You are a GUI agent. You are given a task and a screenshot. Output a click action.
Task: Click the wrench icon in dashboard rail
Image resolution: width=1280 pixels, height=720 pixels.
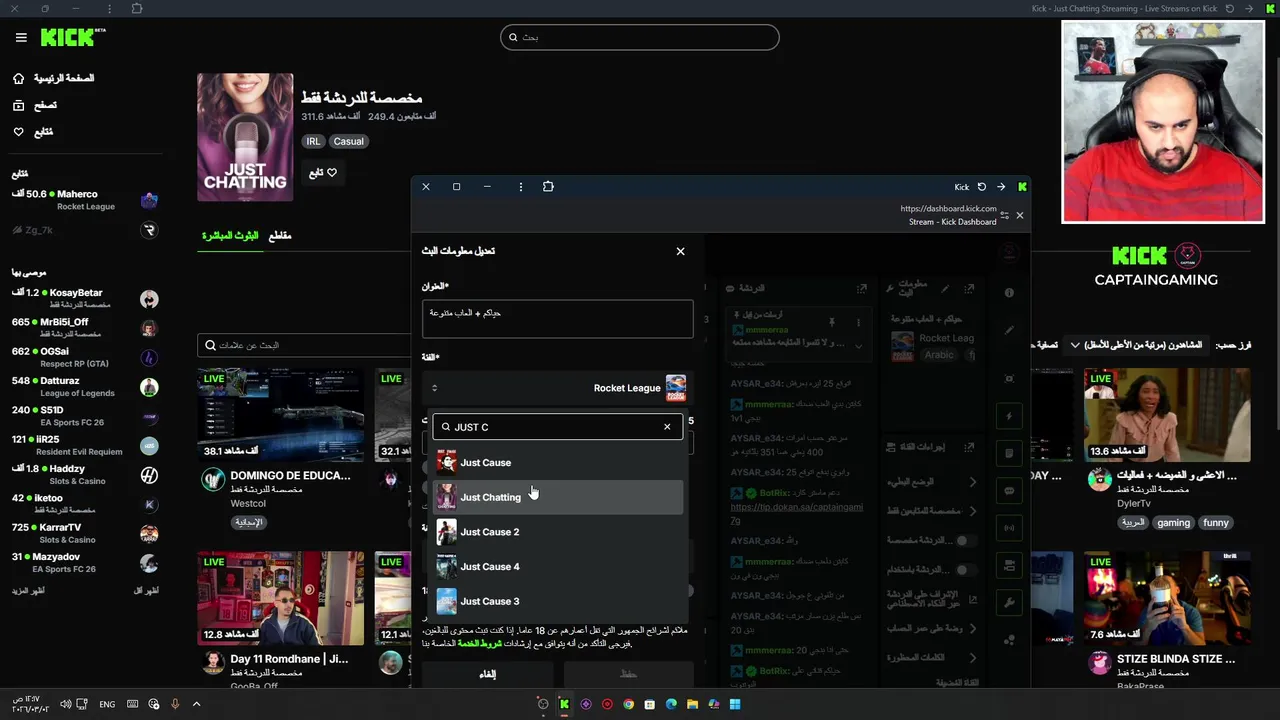click(1009, 602)
